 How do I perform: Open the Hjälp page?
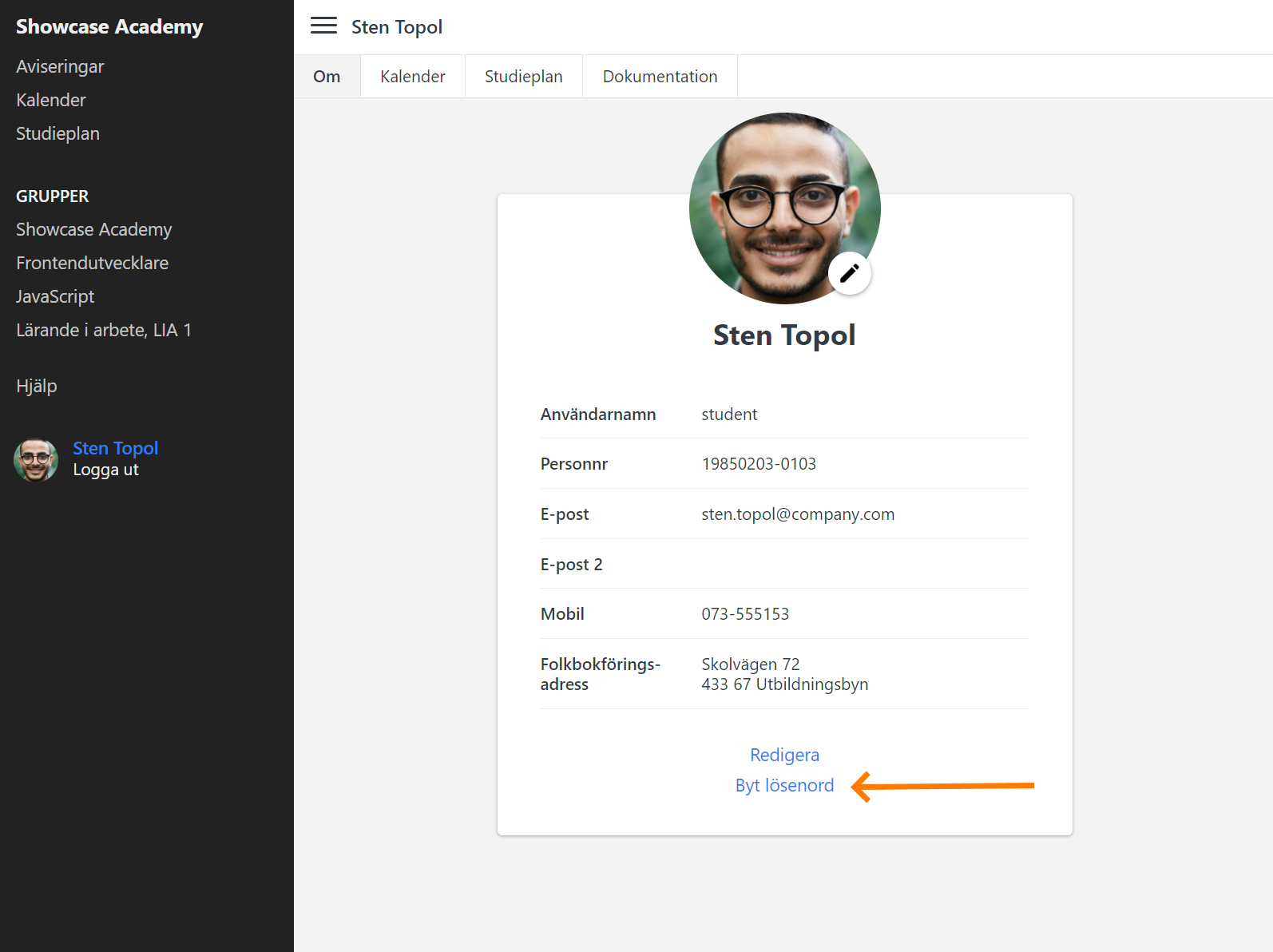coord(37,386)
